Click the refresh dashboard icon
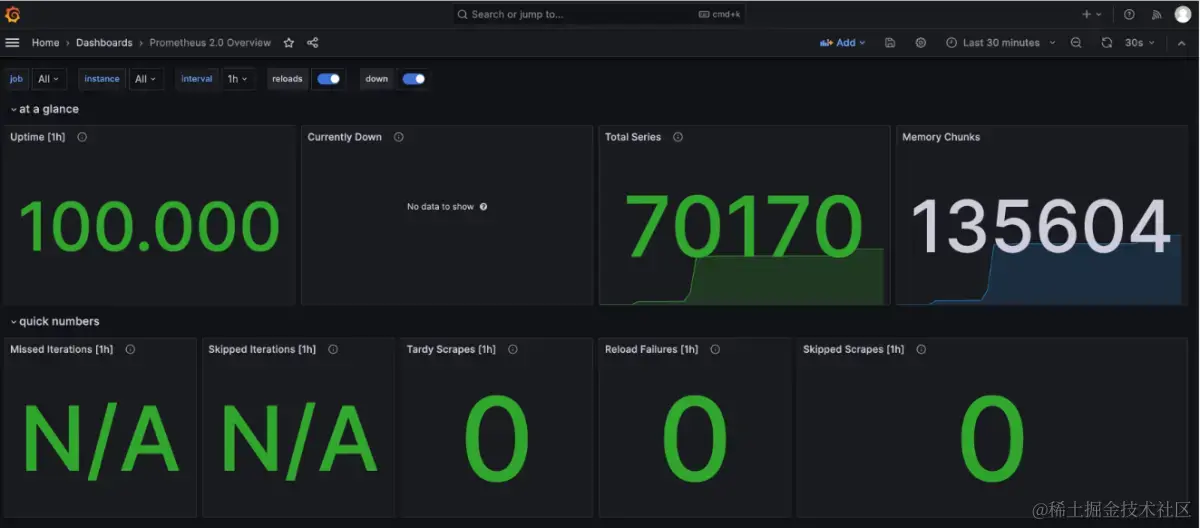This screenshot has width=1200, height=528. (x=1107, y=43)
